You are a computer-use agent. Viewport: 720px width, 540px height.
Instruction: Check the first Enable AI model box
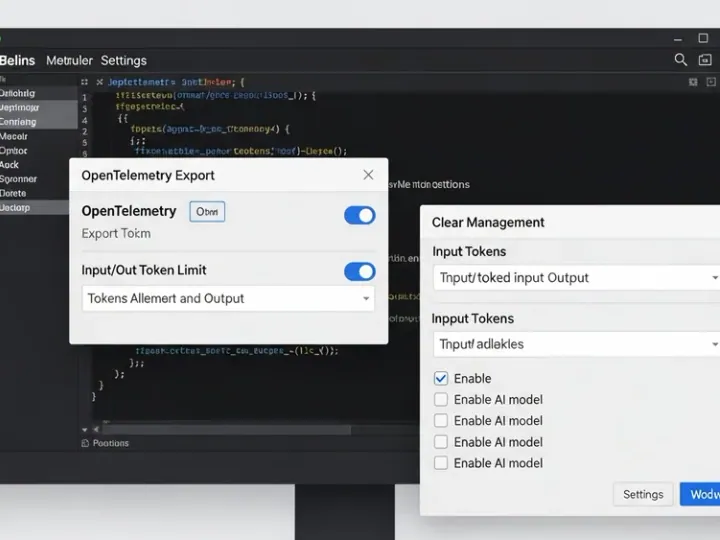coord(441,399)
